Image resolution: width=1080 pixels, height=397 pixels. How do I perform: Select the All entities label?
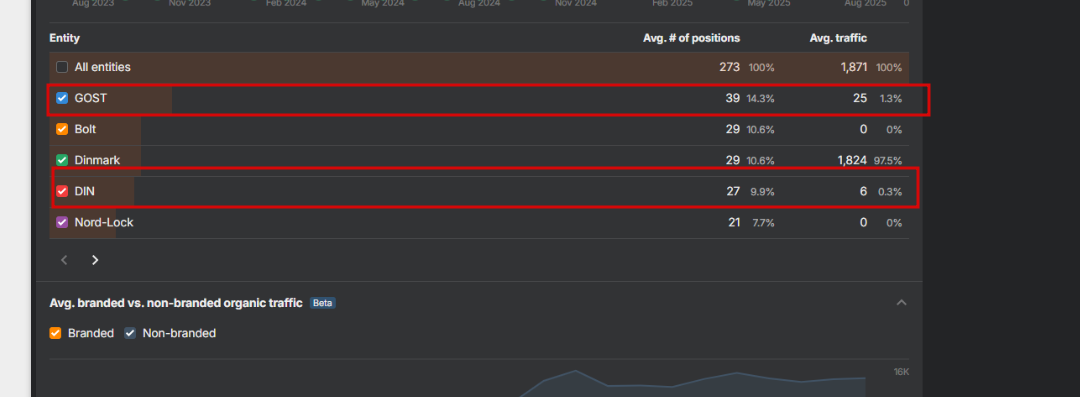pos(103,68)
